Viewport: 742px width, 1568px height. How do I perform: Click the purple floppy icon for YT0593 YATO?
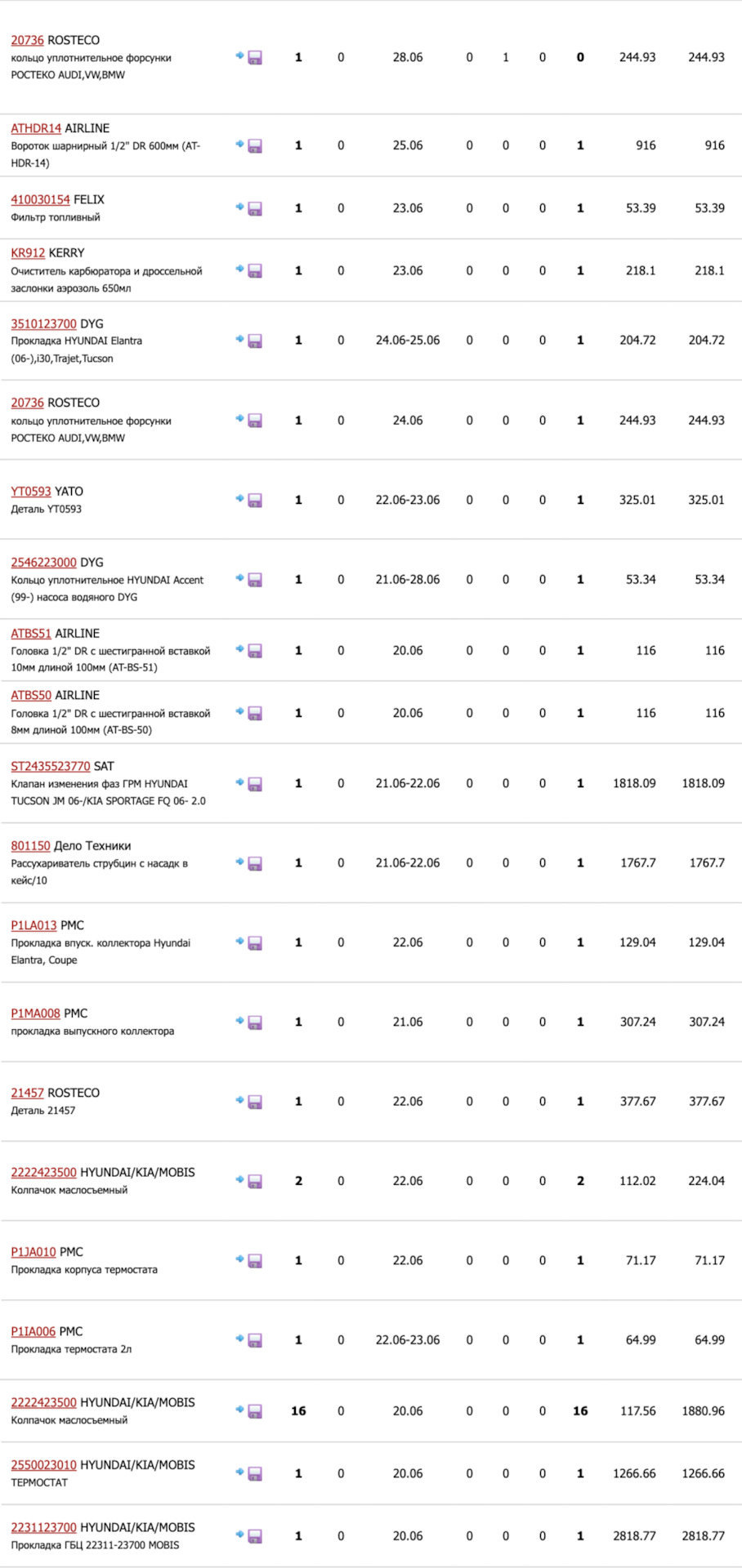(255, 500)
